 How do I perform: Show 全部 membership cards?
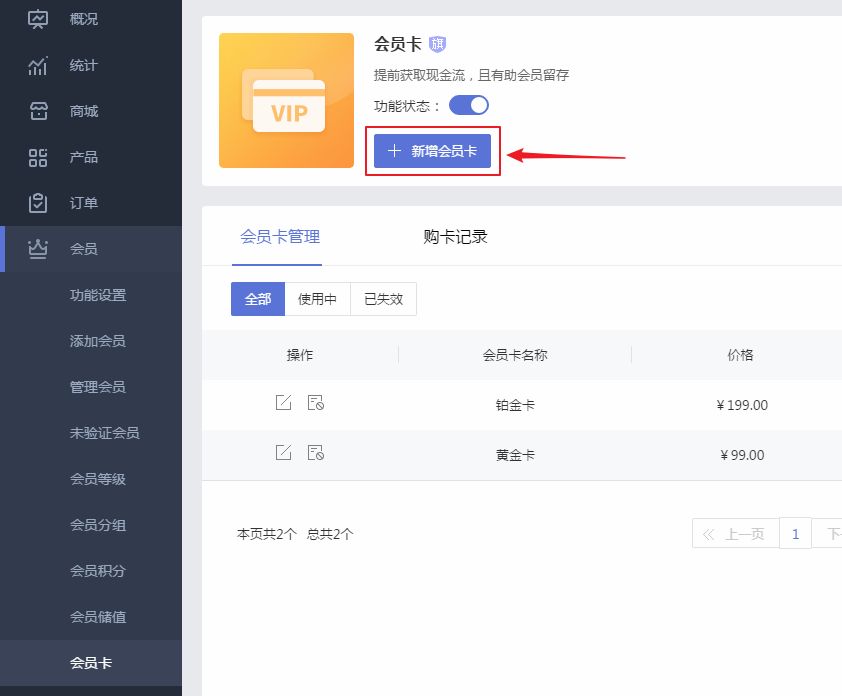(258, 299)
